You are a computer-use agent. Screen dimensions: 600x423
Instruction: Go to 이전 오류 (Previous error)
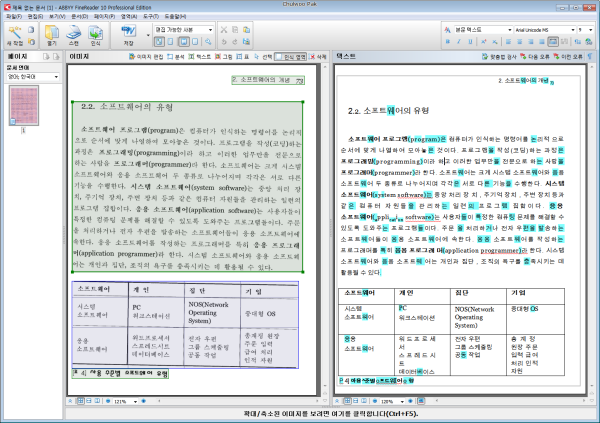pyautogui.click(x=568, y=57)
